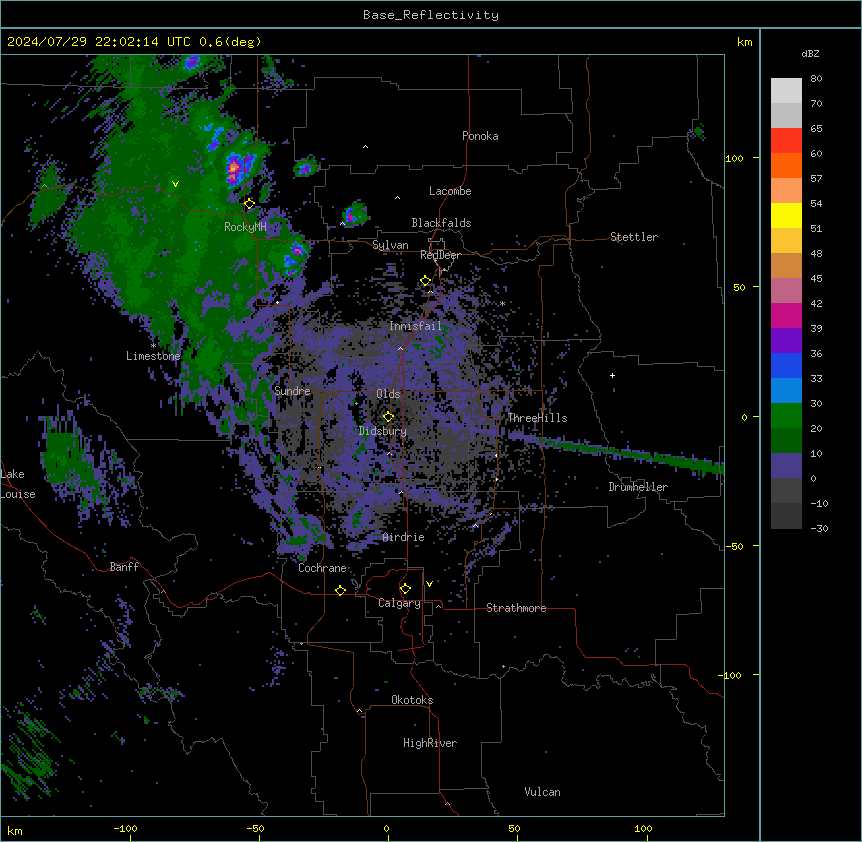Pick the green 20-30 dBZ legend swatch
Viewport: 862px width, 842px height.
point(786,416)
